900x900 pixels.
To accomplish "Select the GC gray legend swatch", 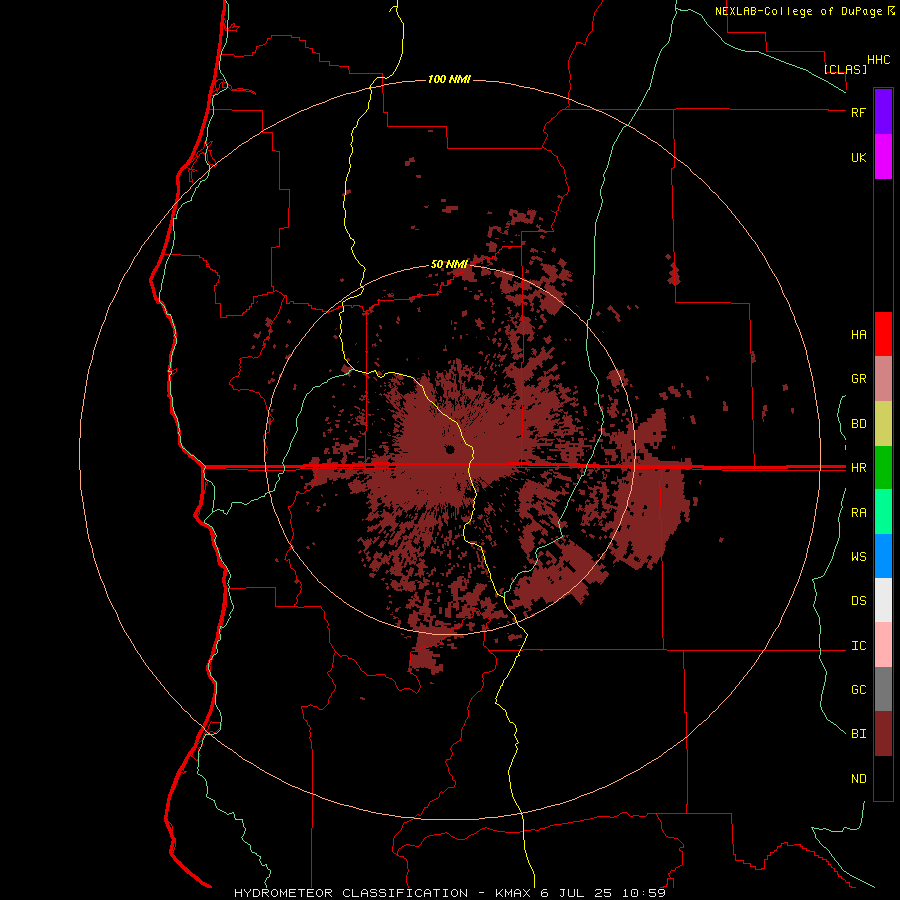I will click(x=883, y=689).
